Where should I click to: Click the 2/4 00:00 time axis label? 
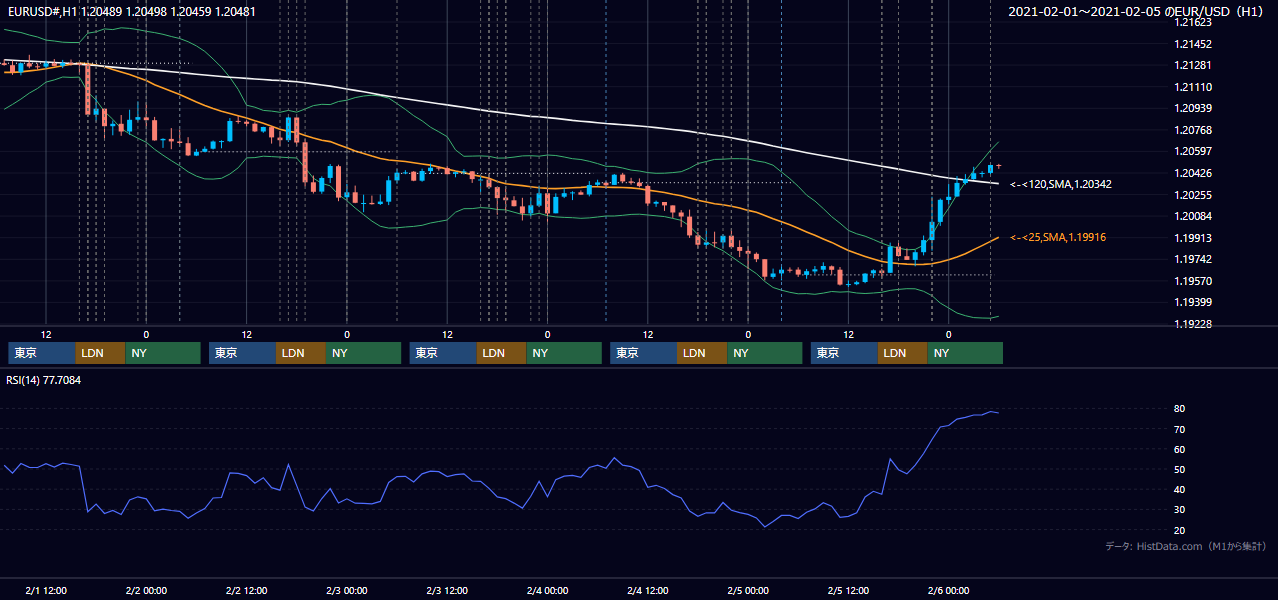pos(547,590)
